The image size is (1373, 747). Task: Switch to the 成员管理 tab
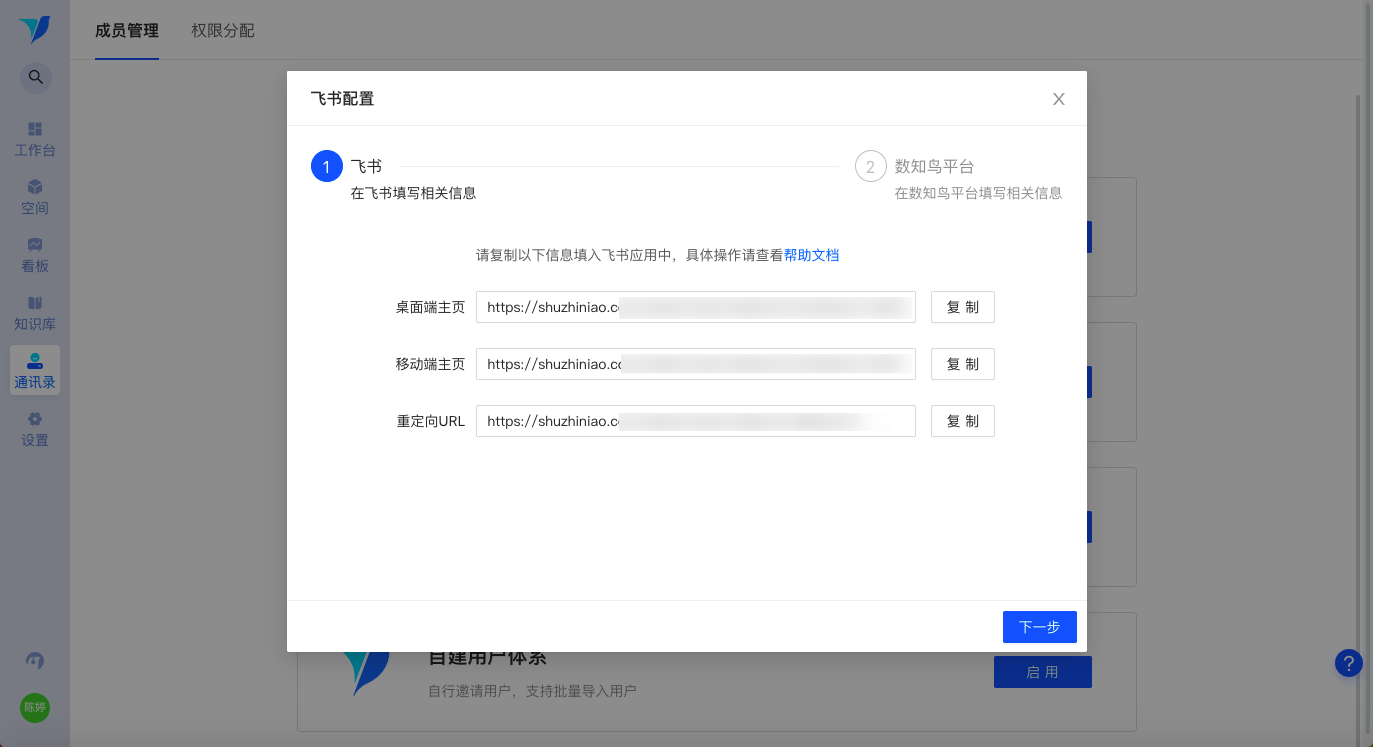pyautogui.click(x=127, y=30)
